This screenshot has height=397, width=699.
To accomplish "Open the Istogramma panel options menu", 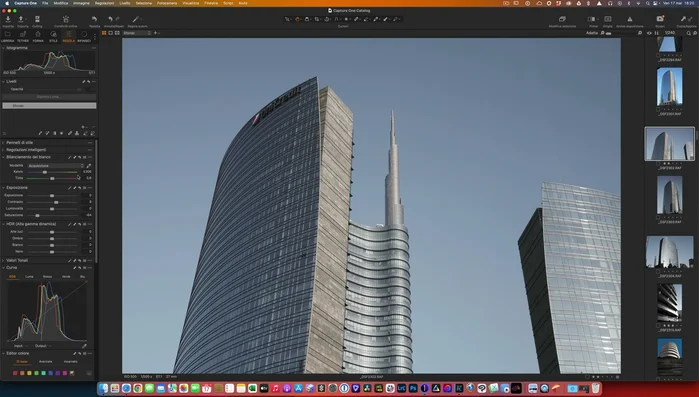I will pyautogui.click(x=94, y=48).
